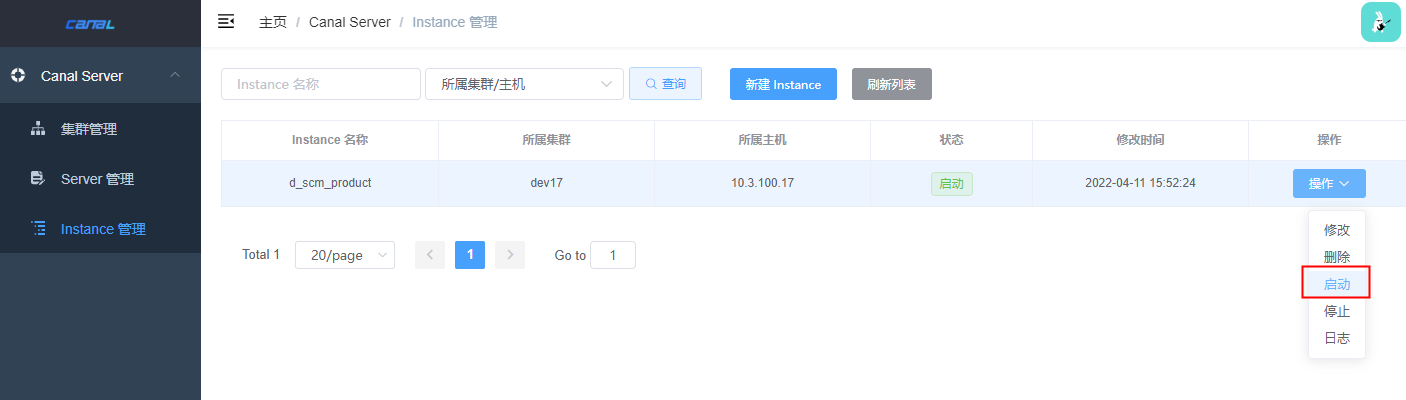This screenshot has width=1406, height=400.
Task: Go to previous page arrow
Action: [x=430, y=255]
